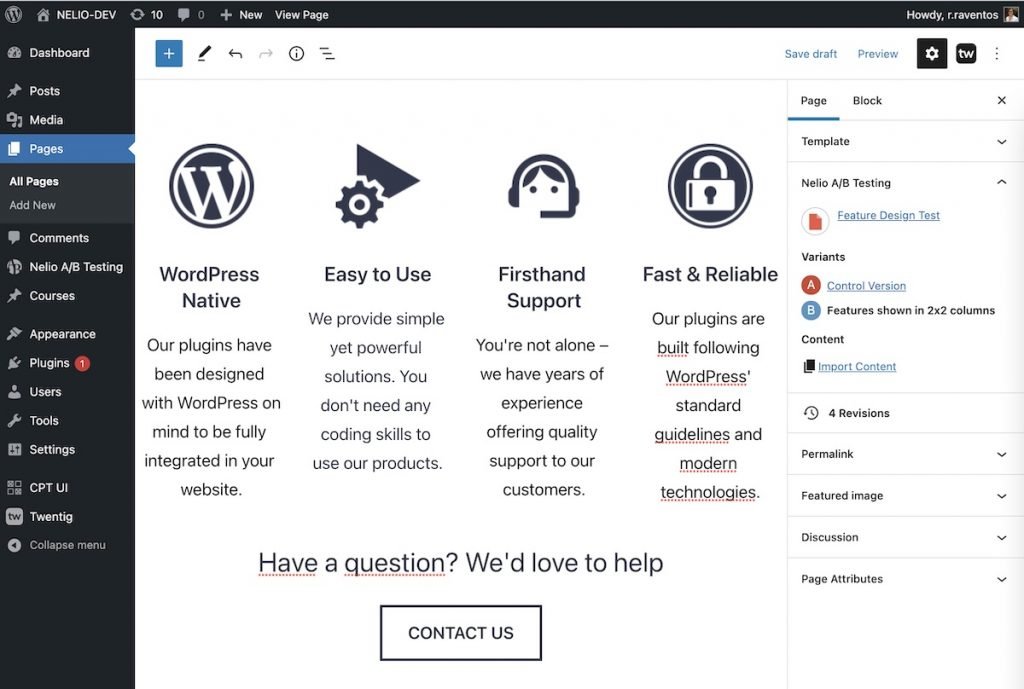Select the WordPress logo image block
Screen dimensions: 1024x689
[x=211, y=186]
